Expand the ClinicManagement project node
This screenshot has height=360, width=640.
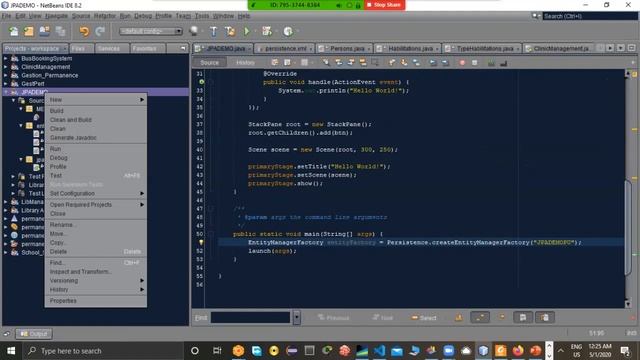click(5, 67)
